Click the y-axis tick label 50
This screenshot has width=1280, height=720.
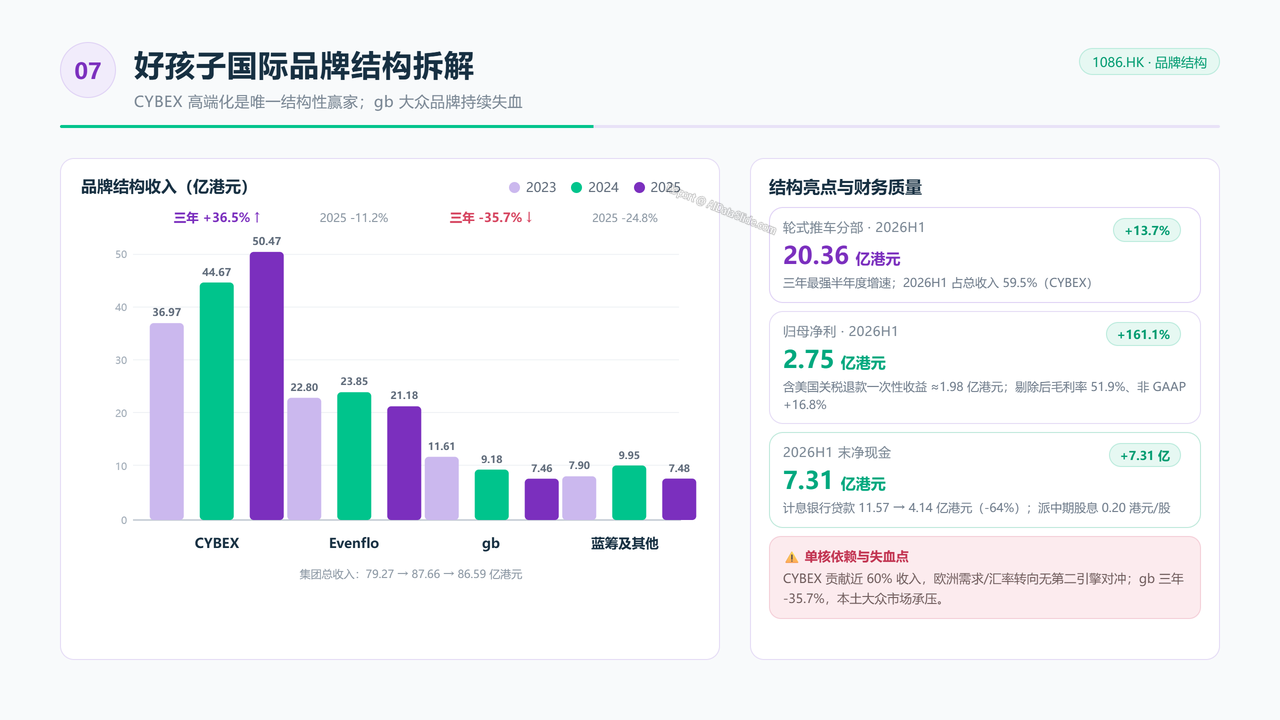click(x=121, y=254)
